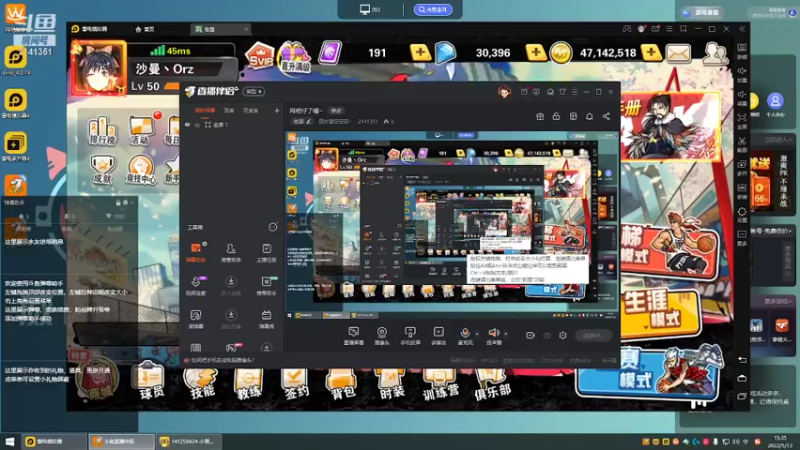Viewport: 800px width, 450px height.
Task: Click the purple basketball card icon
Action: 330,53
